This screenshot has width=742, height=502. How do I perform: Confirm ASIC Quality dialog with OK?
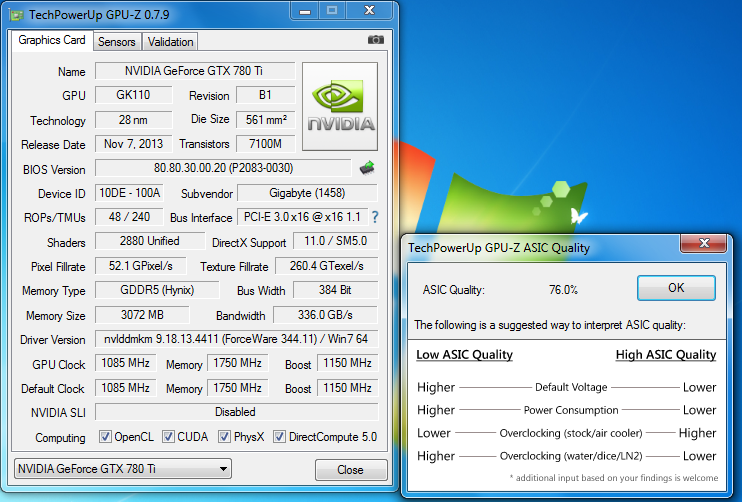676,288
